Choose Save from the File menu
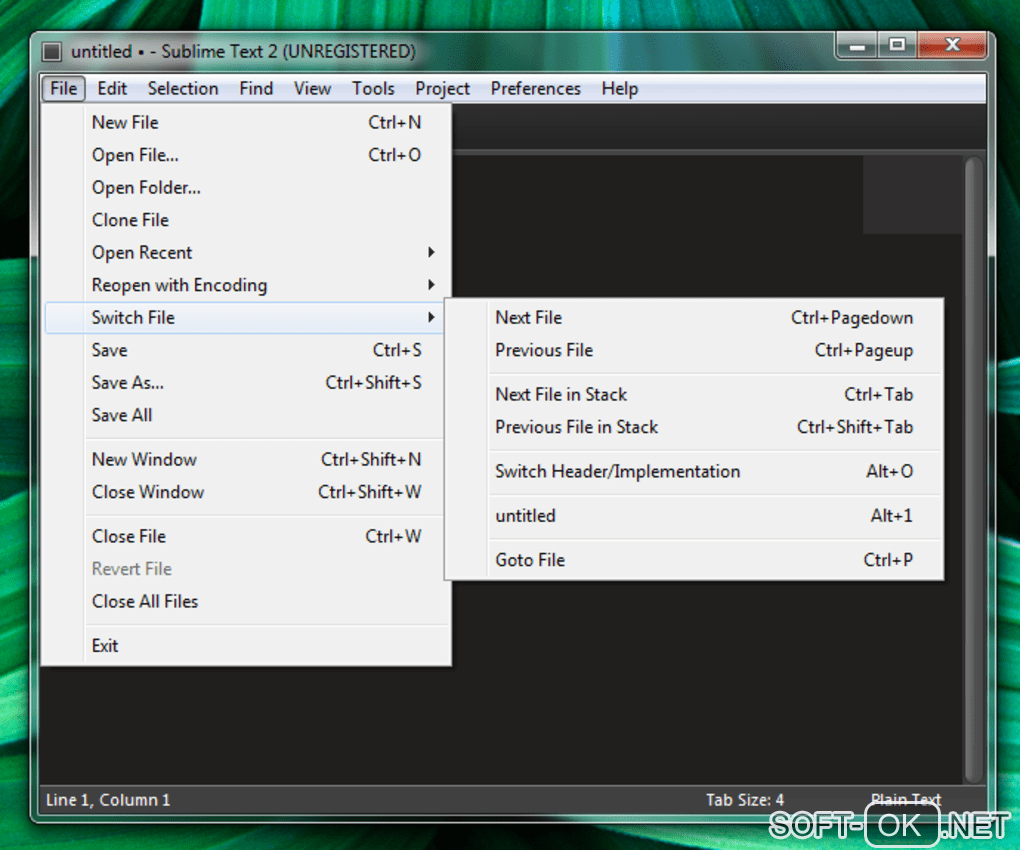Viewport: 1020px width, 850px height. click(246, 350)
